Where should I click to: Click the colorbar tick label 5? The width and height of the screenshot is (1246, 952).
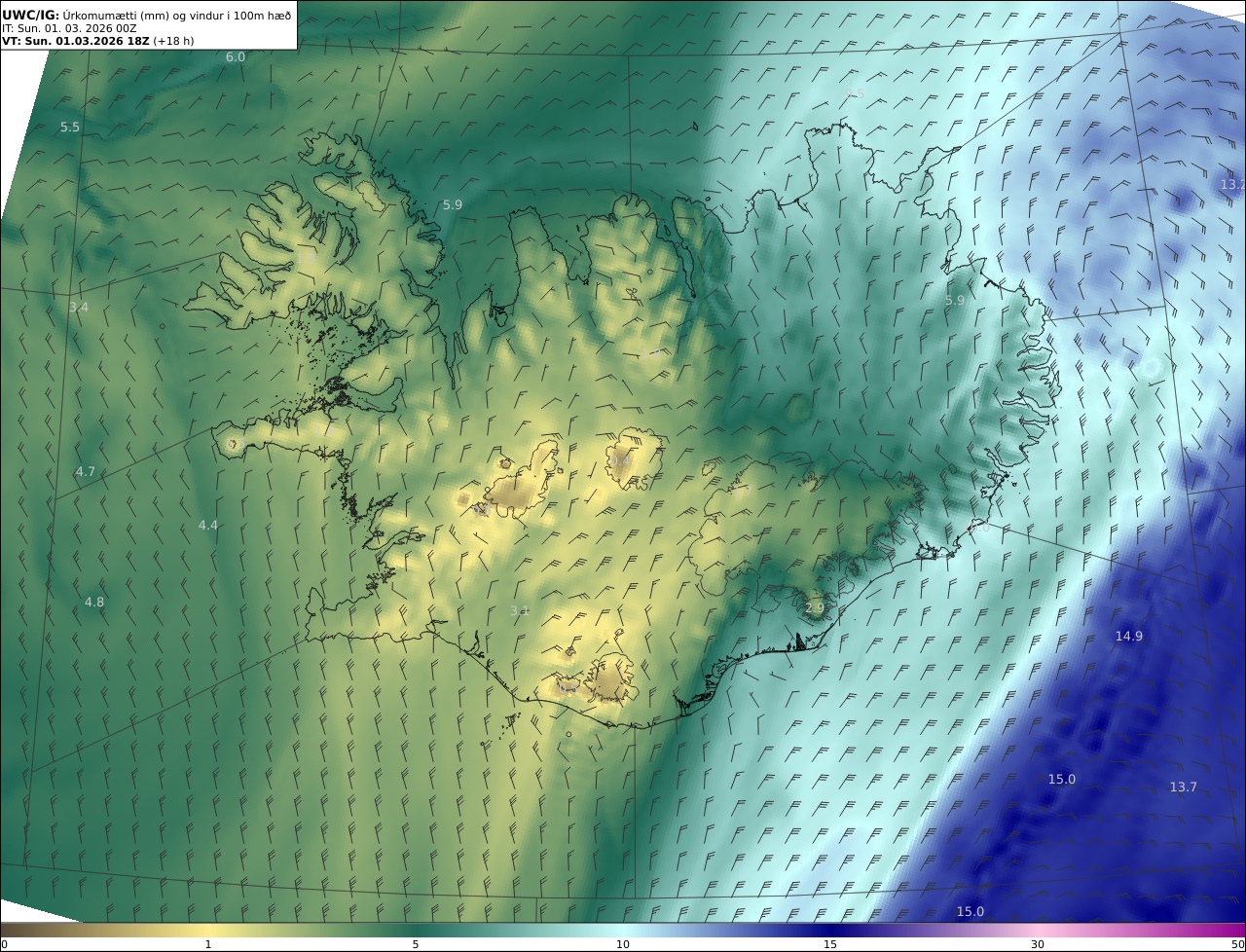pos(416,944)
